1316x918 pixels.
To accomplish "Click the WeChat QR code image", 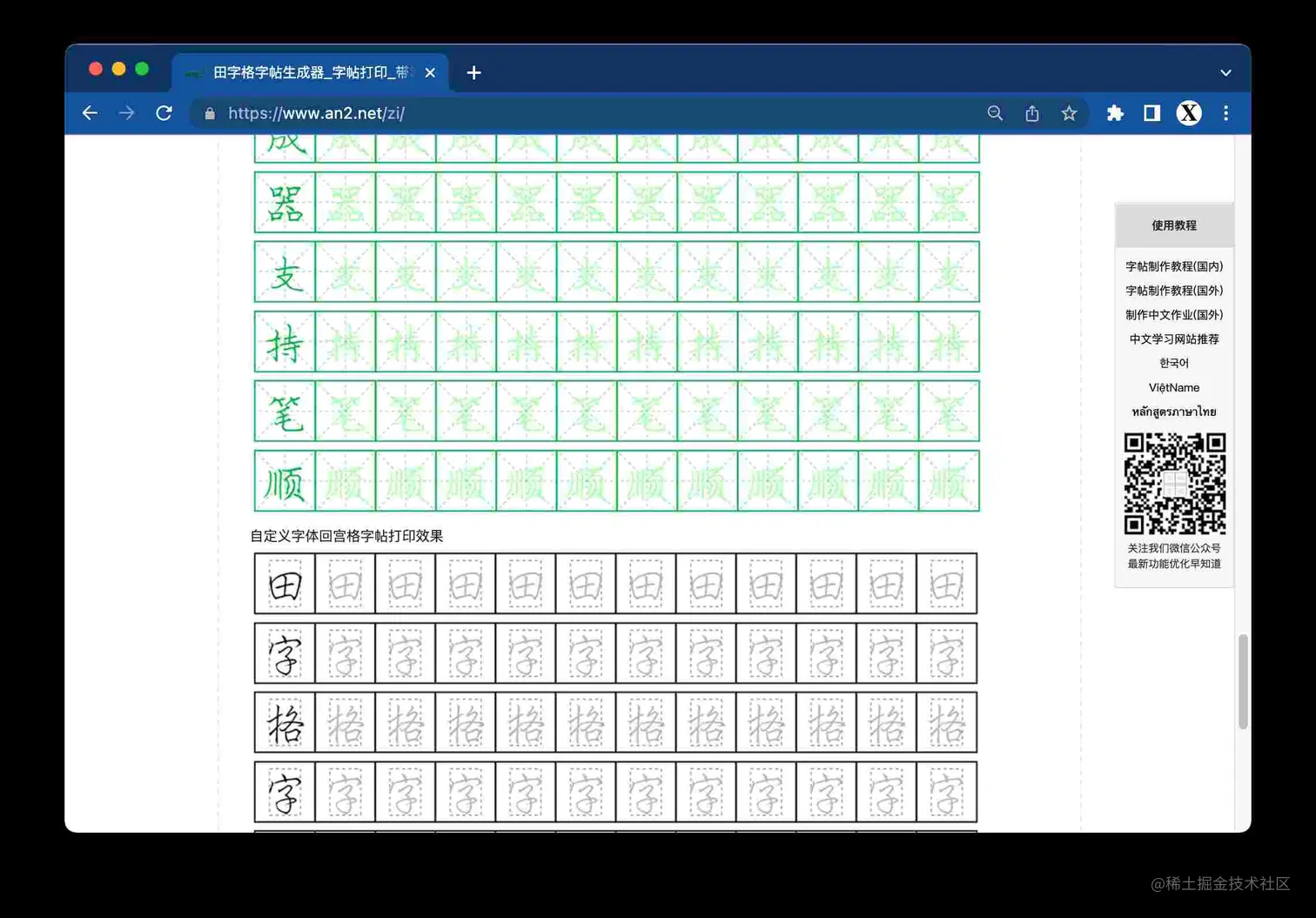I will pos(1173,483).
